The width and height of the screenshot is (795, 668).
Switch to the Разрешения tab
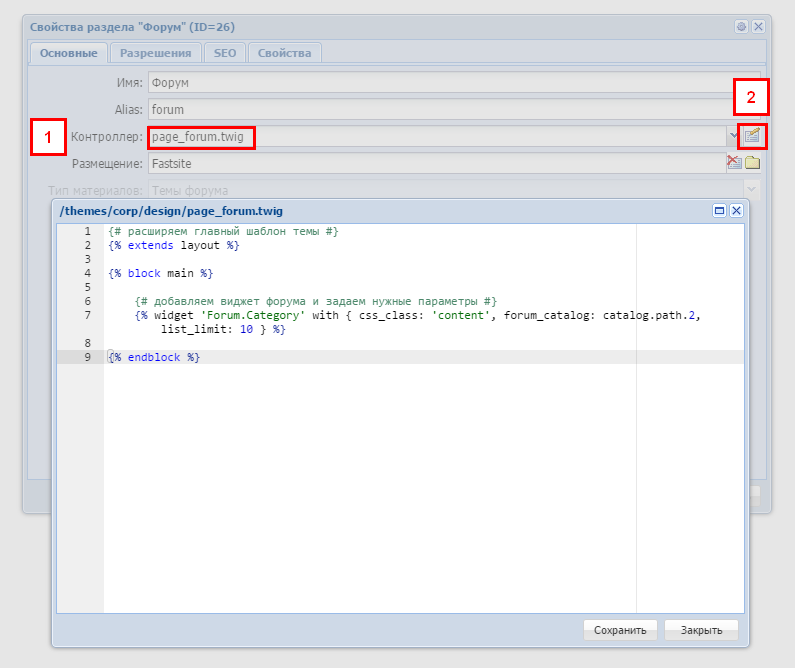pyautogui.click(x=155, y=53)
